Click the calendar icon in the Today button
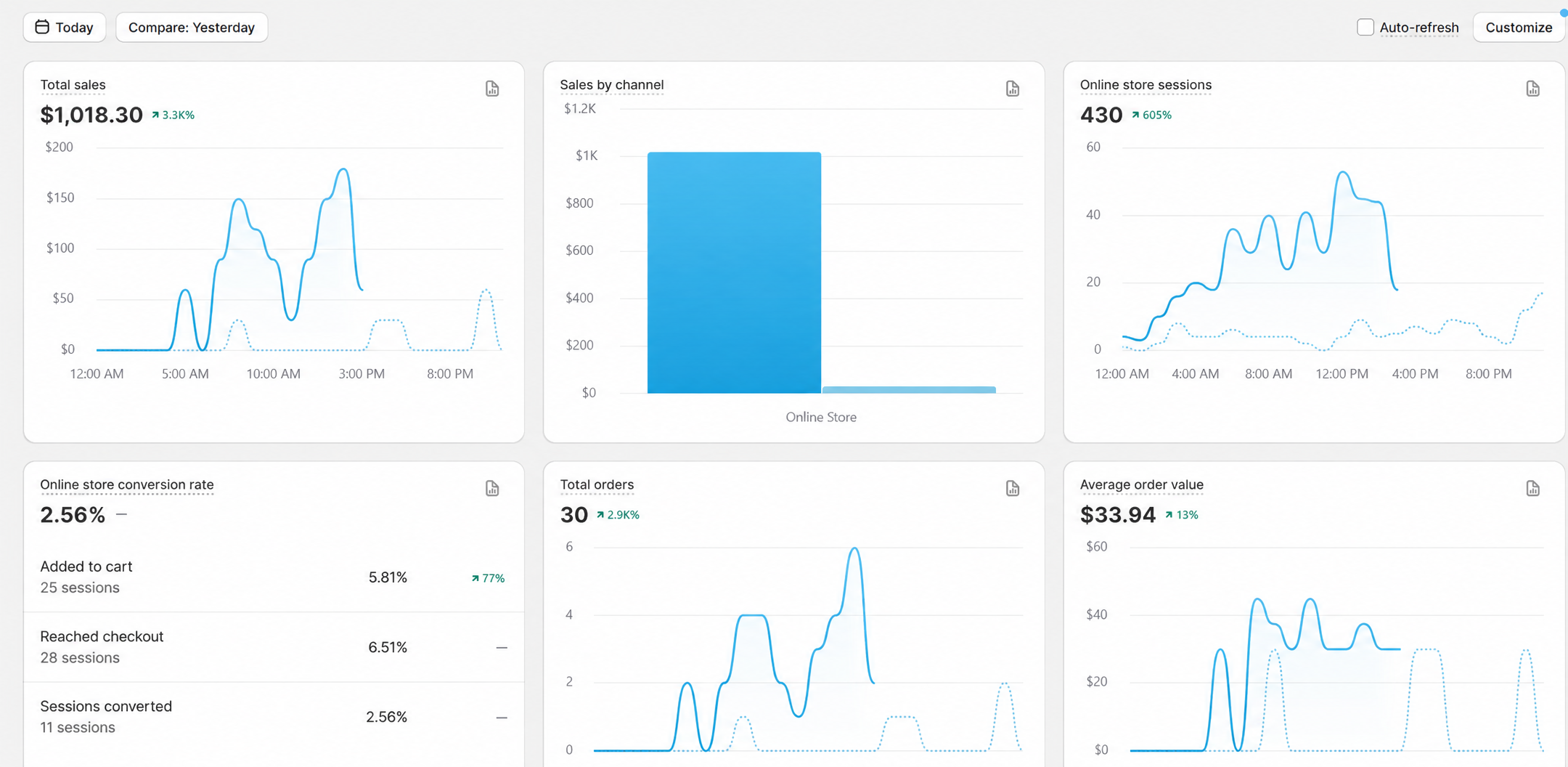This screenshot has height=767, width=1568. click(x=42, y=27)
